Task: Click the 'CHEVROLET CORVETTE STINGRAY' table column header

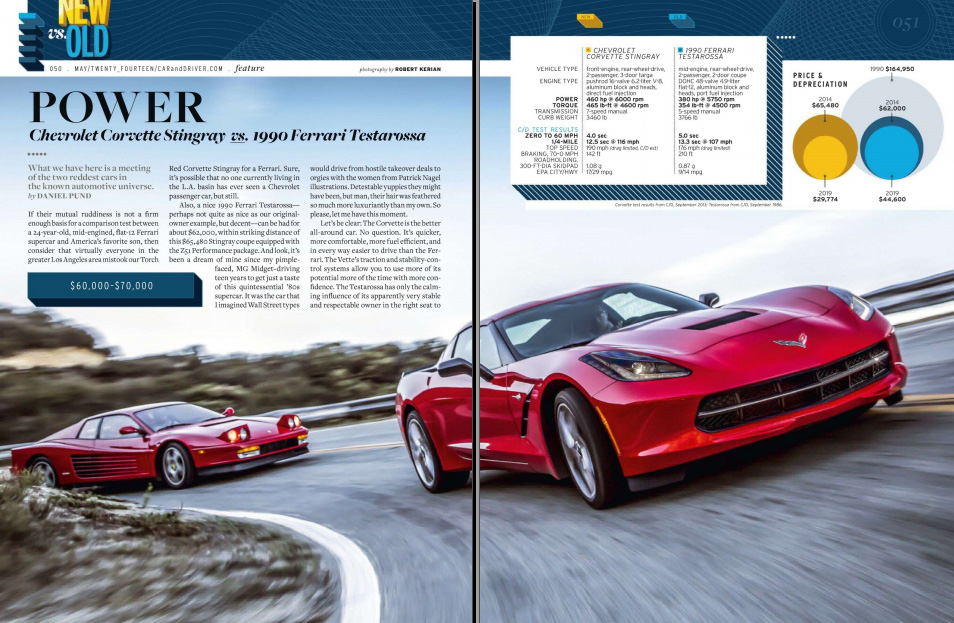Action: coord(622,54)
